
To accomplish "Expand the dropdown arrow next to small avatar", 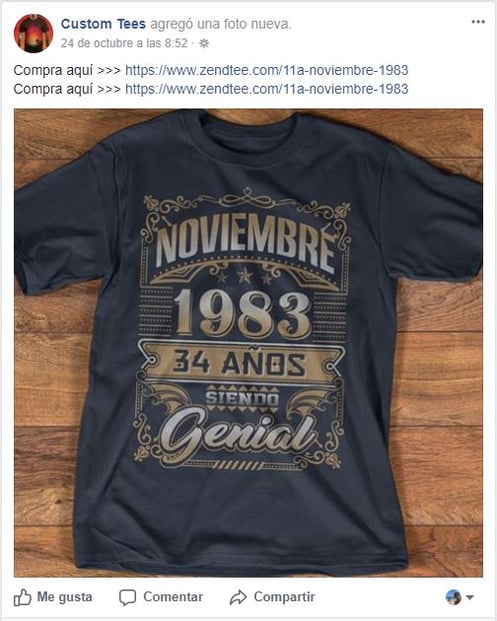I will point(470,597).
